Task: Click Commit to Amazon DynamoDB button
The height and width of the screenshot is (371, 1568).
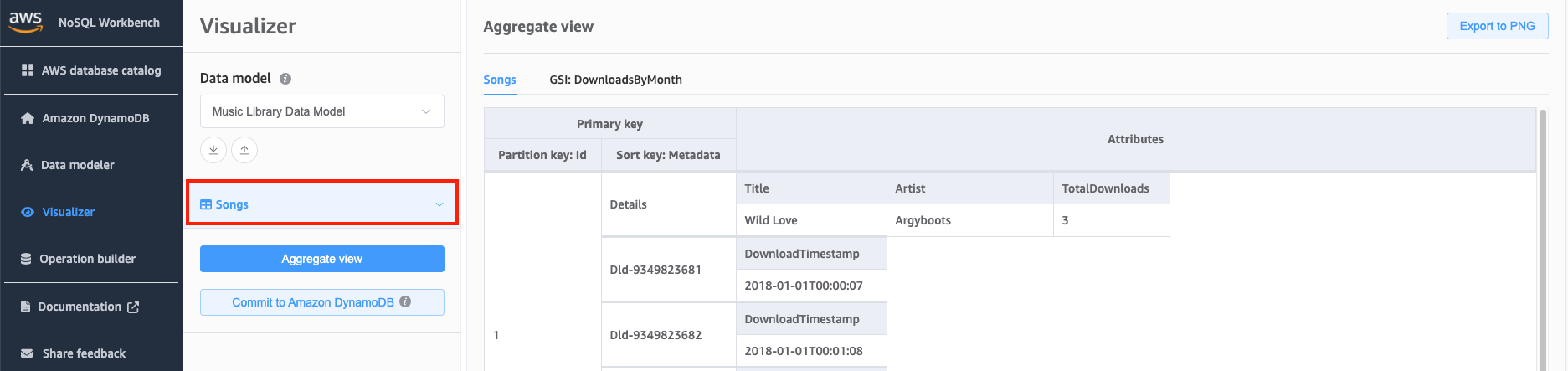Action: tap(312, 302)
